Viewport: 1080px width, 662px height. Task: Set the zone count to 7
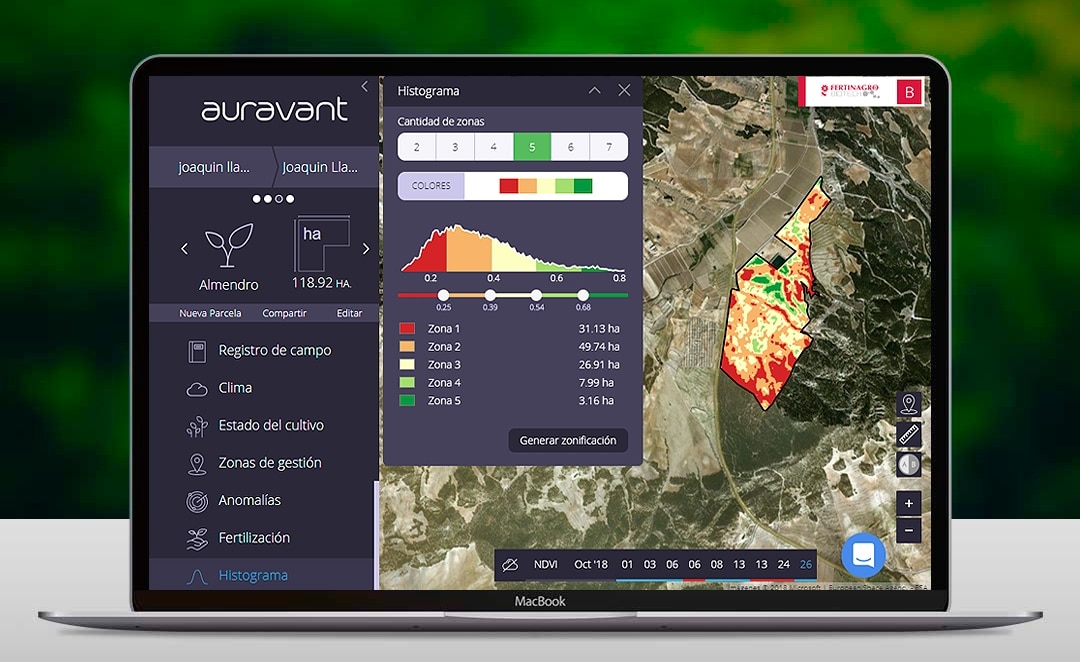[609, 147]
